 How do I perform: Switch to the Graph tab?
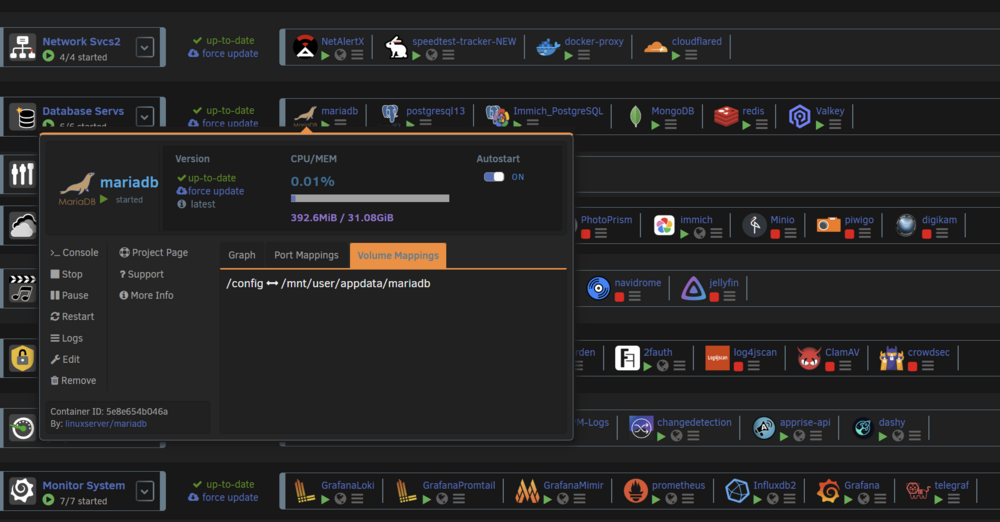(x=242, y=255)
